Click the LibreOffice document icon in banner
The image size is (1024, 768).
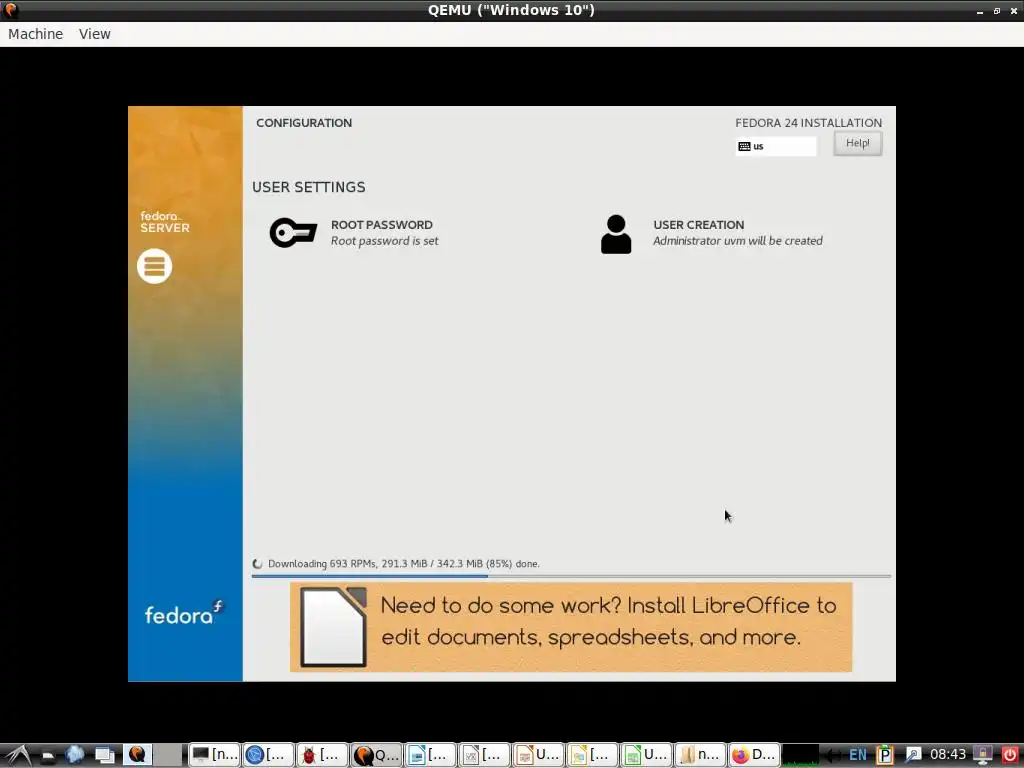(333, 627)
